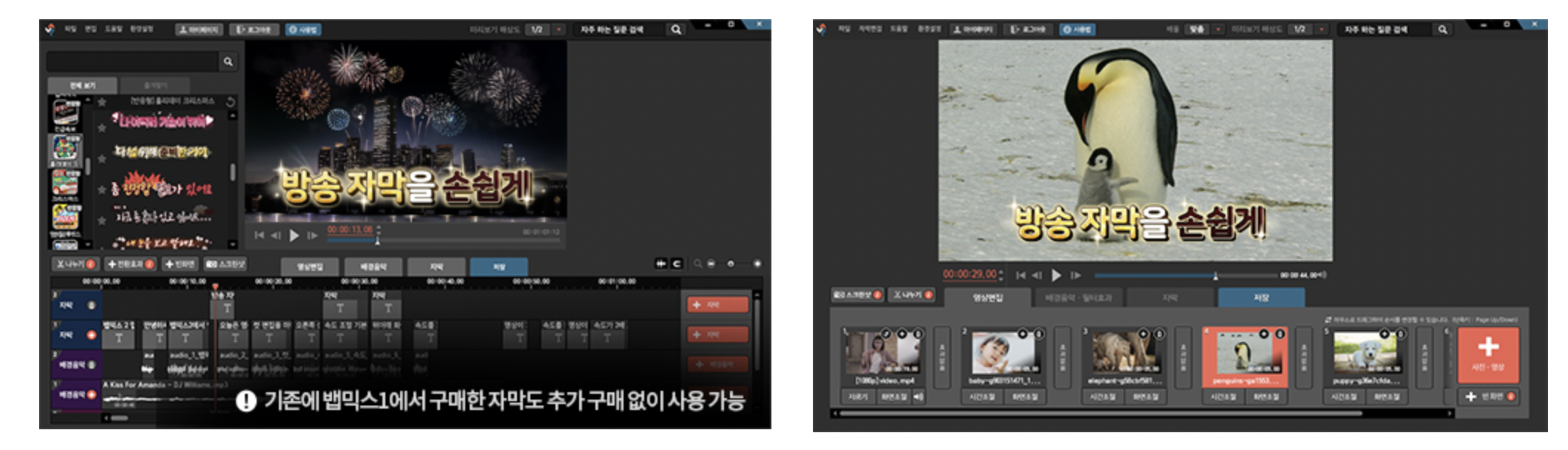1568x450 pixels.
Task: Select the video.mp4 clip thumbnail
Action: pos(884,353)
